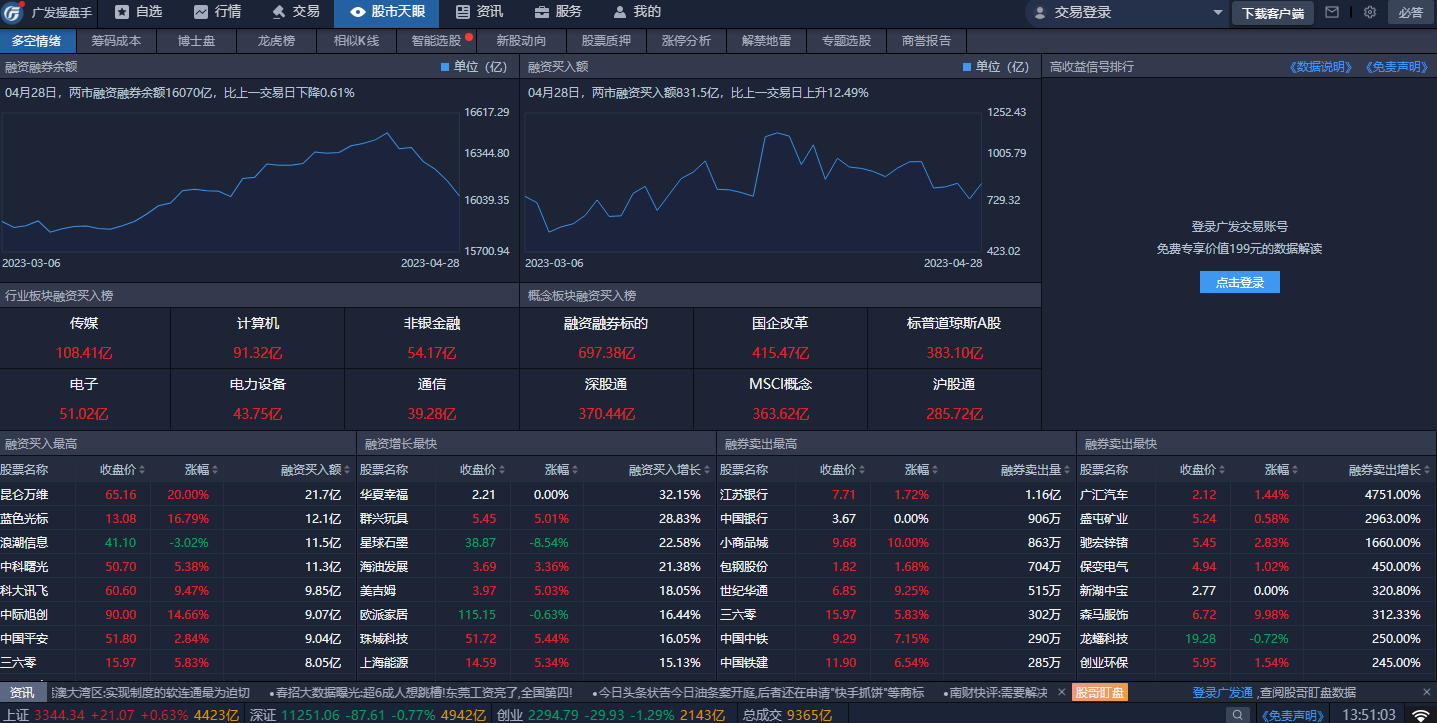Close the 股哥盯盘 notification bar
This screenshot has height=723, width=1437.
click(1427, 692)
